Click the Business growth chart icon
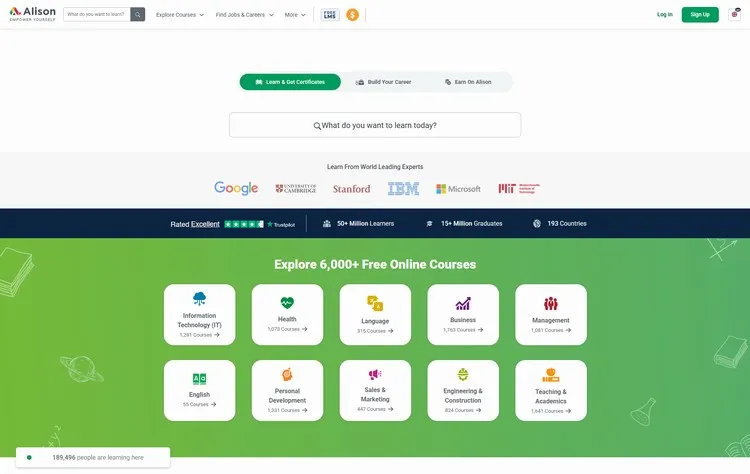The width and height of the screenshot is (750, 474). 463,303
